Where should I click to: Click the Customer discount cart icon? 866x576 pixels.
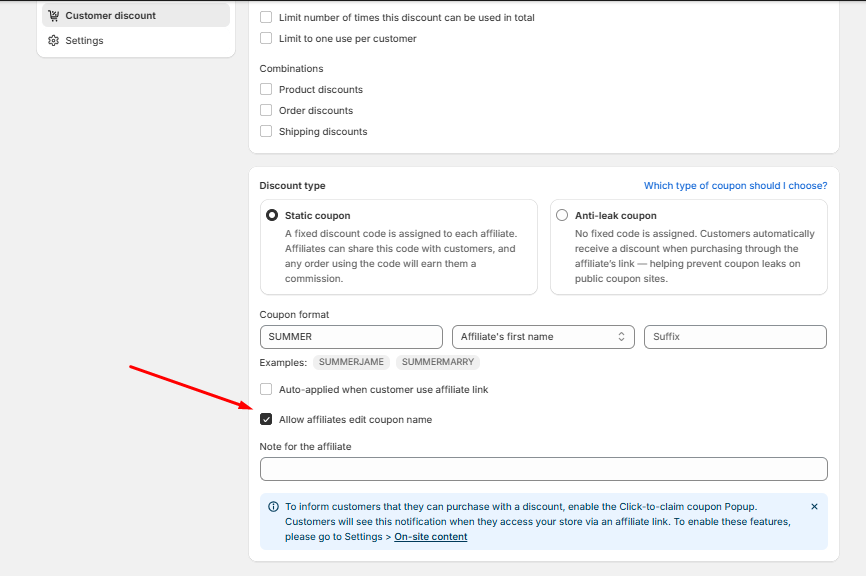point(54,16)
